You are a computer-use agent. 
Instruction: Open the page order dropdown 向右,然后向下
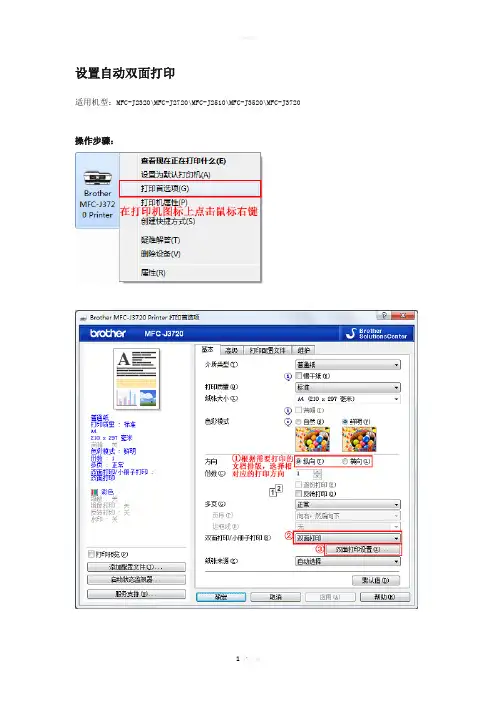point(348,516)
